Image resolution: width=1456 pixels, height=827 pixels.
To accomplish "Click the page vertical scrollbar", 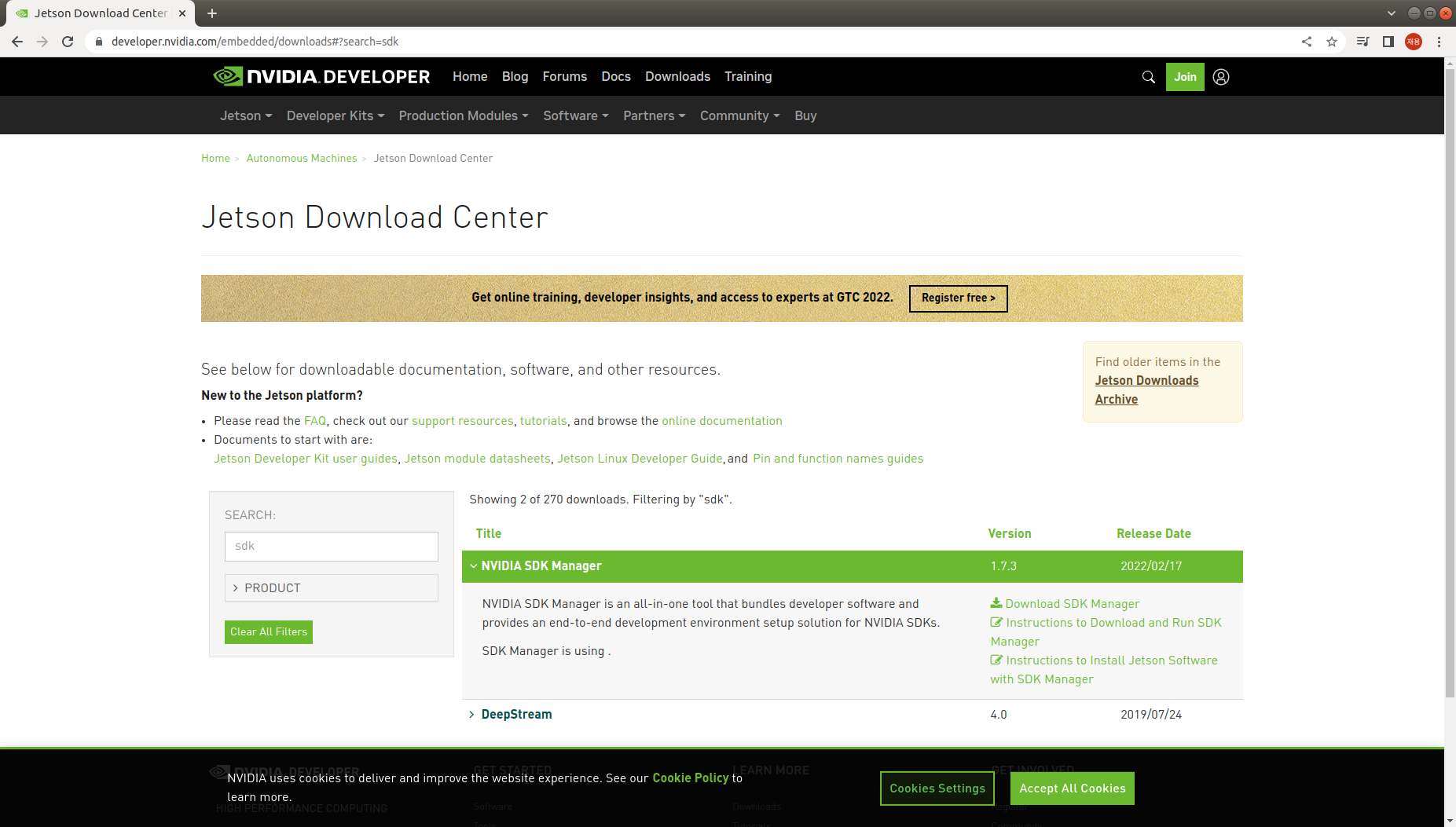I will pyautogui.click(x=1450, y=383).
